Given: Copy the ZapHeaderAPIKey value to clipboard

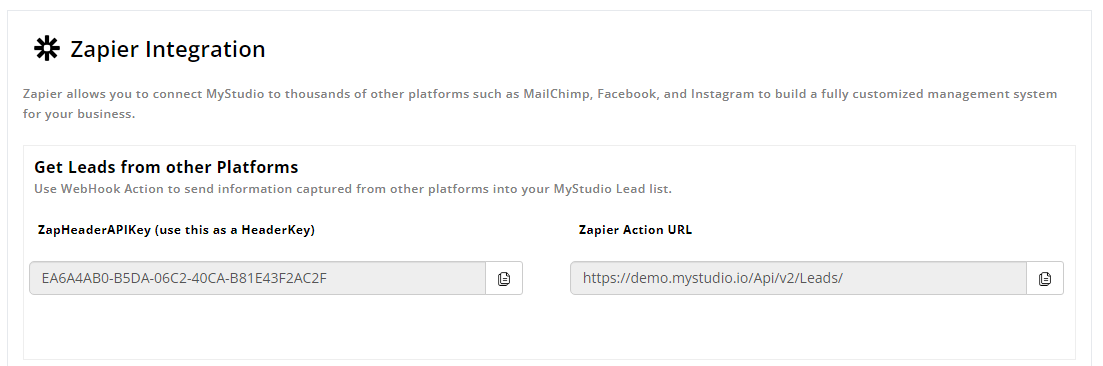Looking at the screenshot, I should coord(504,279).
